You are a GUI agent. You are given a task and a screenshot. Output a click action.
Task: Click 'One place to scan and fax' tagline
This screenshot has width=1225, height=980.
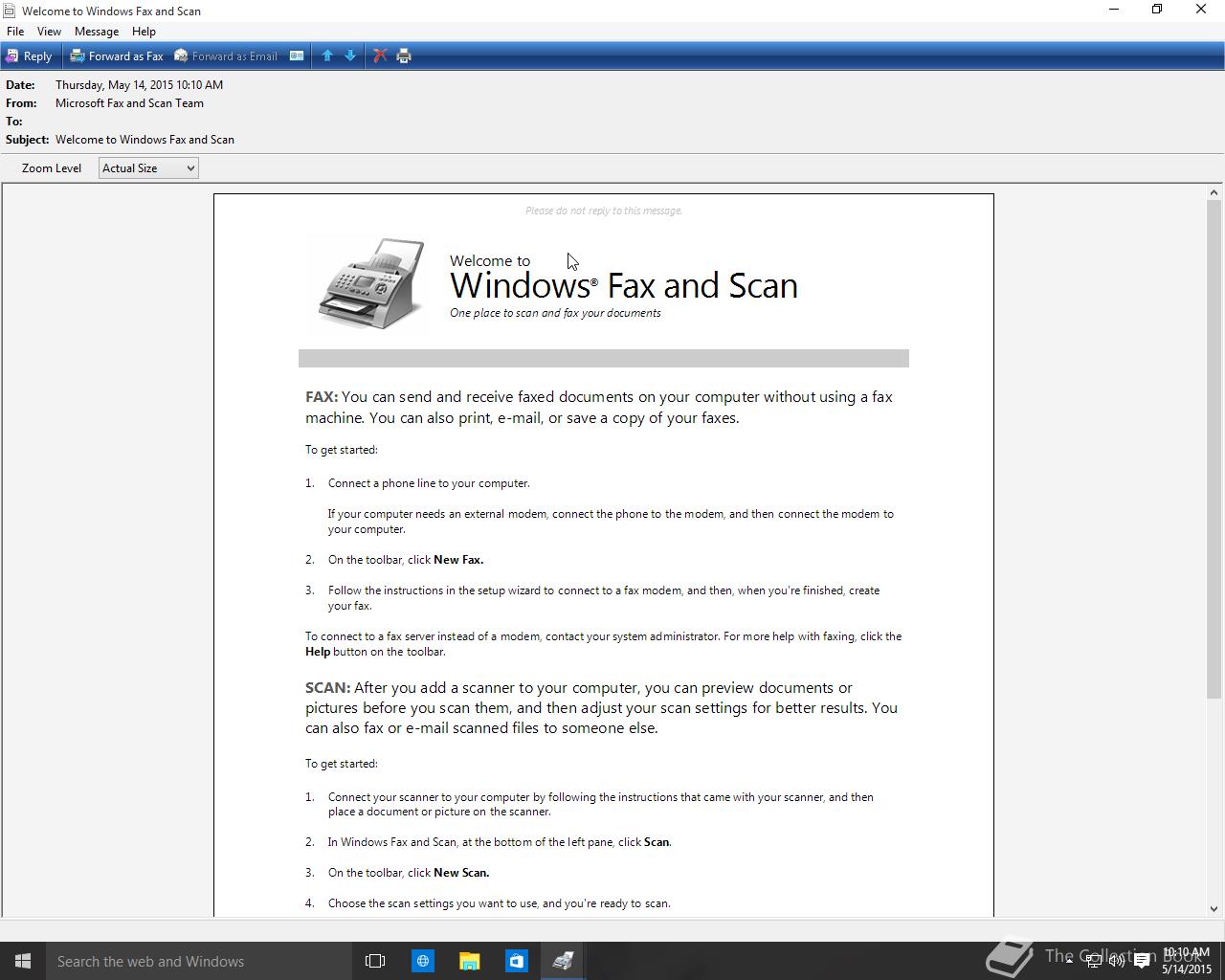pos(555,313)
